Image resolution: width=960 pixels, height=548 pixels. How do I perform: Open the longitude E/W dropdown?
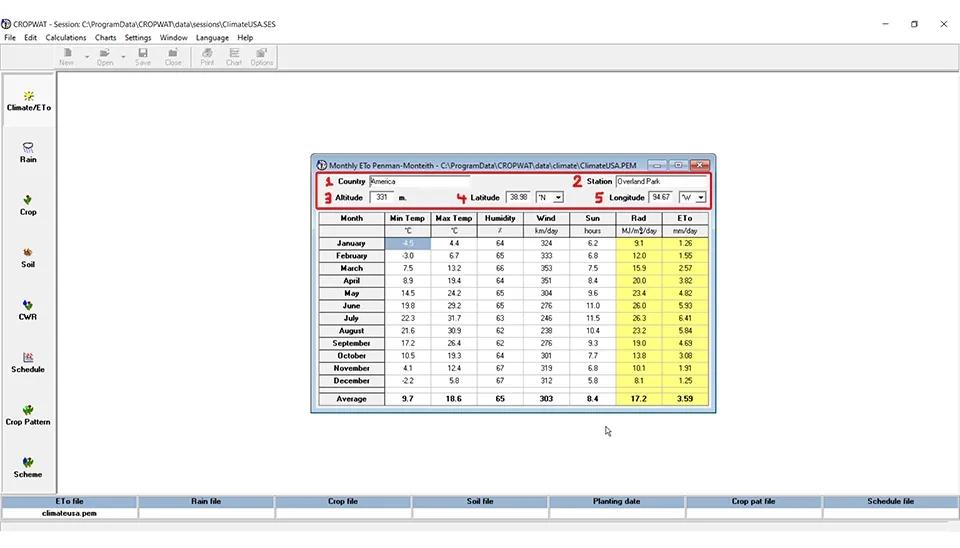pos(700,198)
